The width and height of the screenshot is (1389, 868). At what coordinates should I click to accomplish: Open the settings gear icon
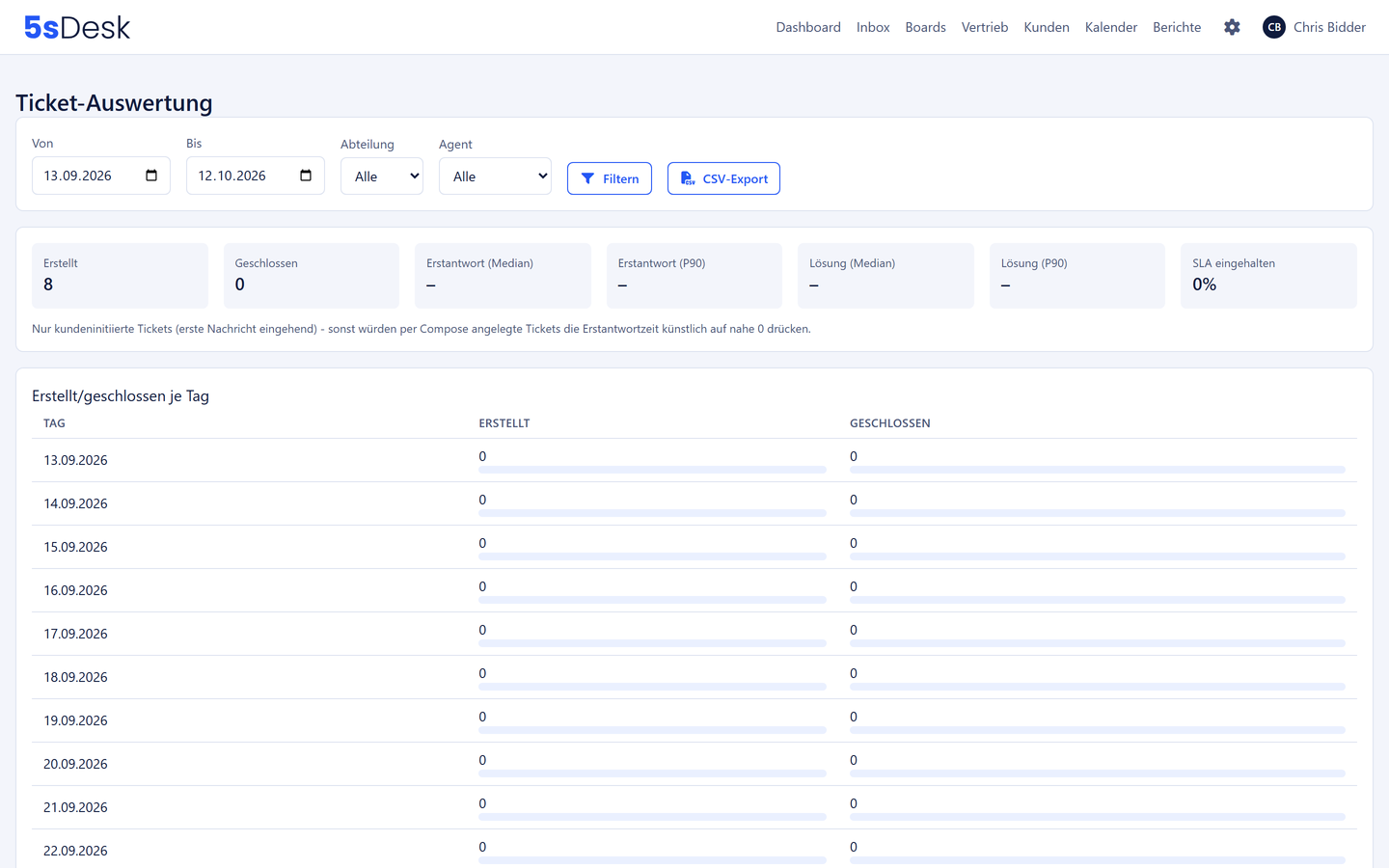click(x=1232, y=27)
